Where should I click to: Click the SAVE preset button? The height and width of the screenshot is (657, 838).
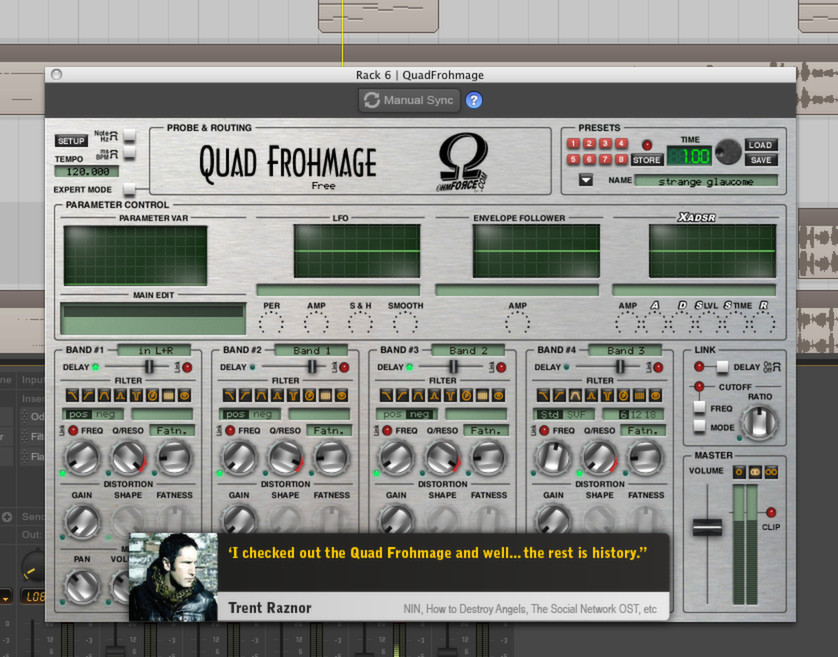click(x=761, y=160)
